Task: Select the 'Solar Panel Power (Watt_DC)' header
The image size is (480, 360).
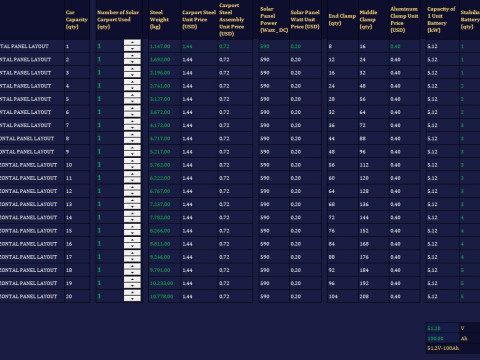Action: (x=274, y=19)
